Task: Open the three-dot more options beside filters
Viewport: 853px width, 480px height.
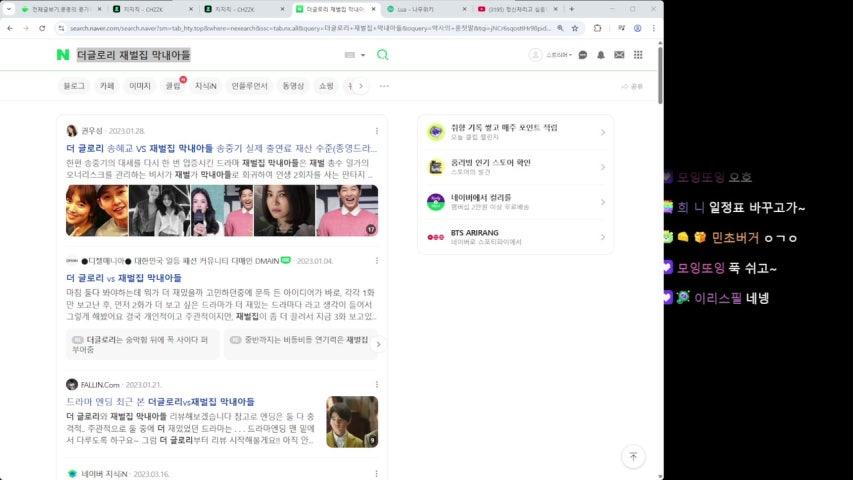Action: tap(384, 86)
